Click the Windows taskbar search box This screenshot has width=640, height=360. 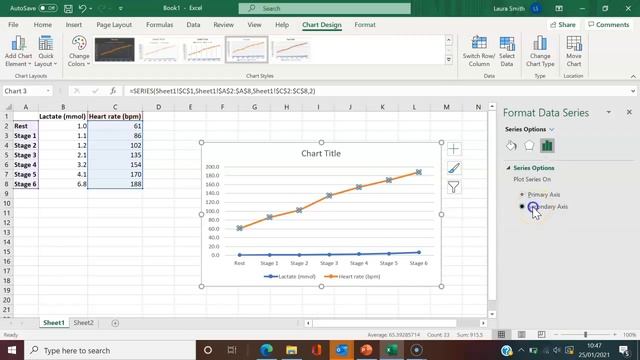110,350
